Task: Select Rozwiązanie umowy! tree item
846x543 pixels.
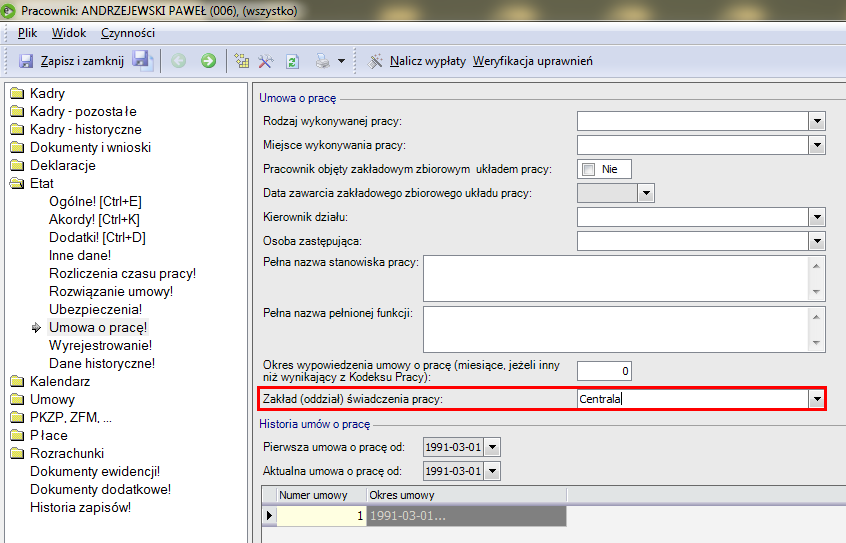Action: 111,291
